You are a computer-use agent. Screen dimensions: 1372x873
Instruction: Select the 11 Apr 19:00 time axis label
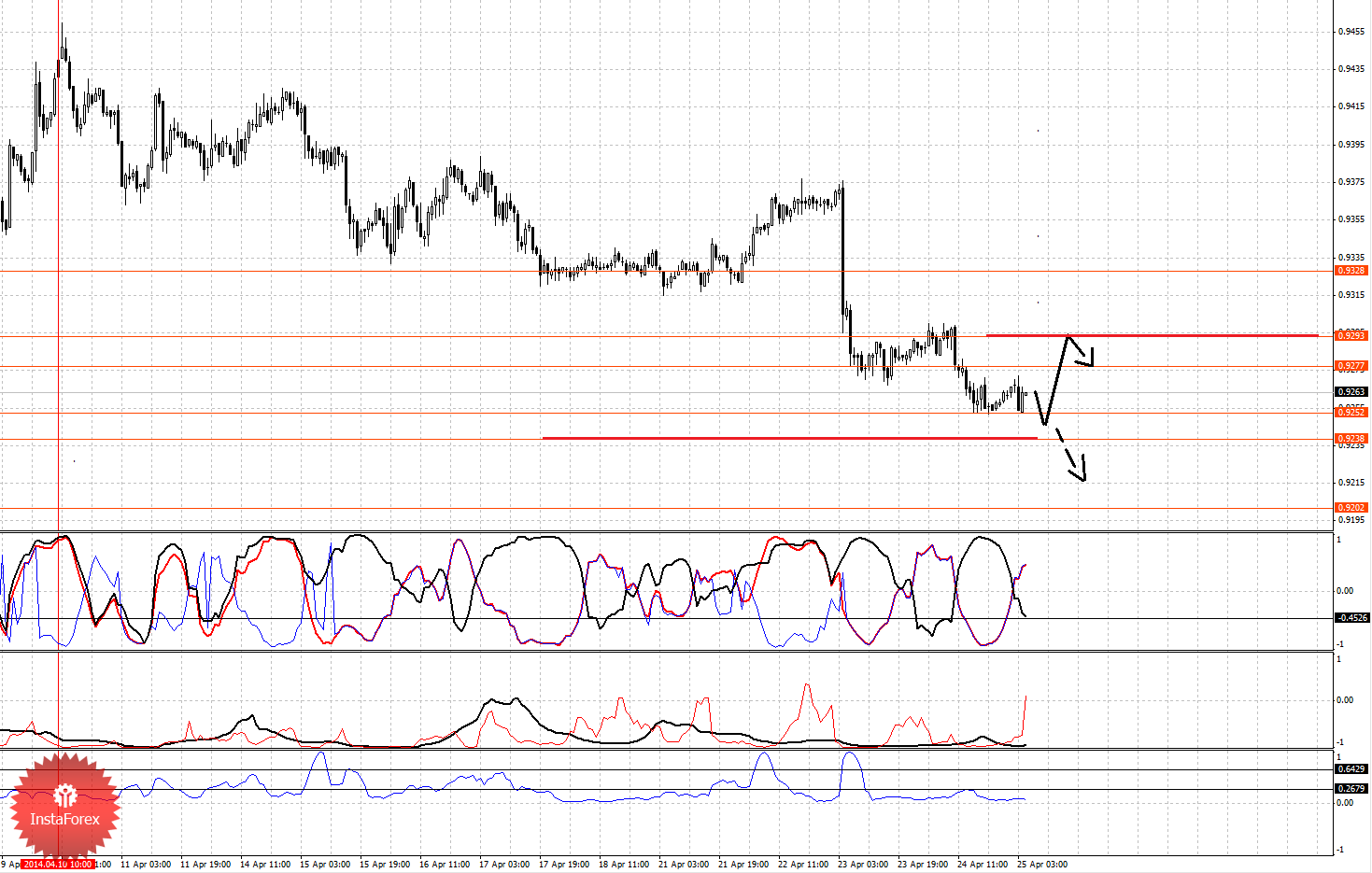tap(205, 865)
